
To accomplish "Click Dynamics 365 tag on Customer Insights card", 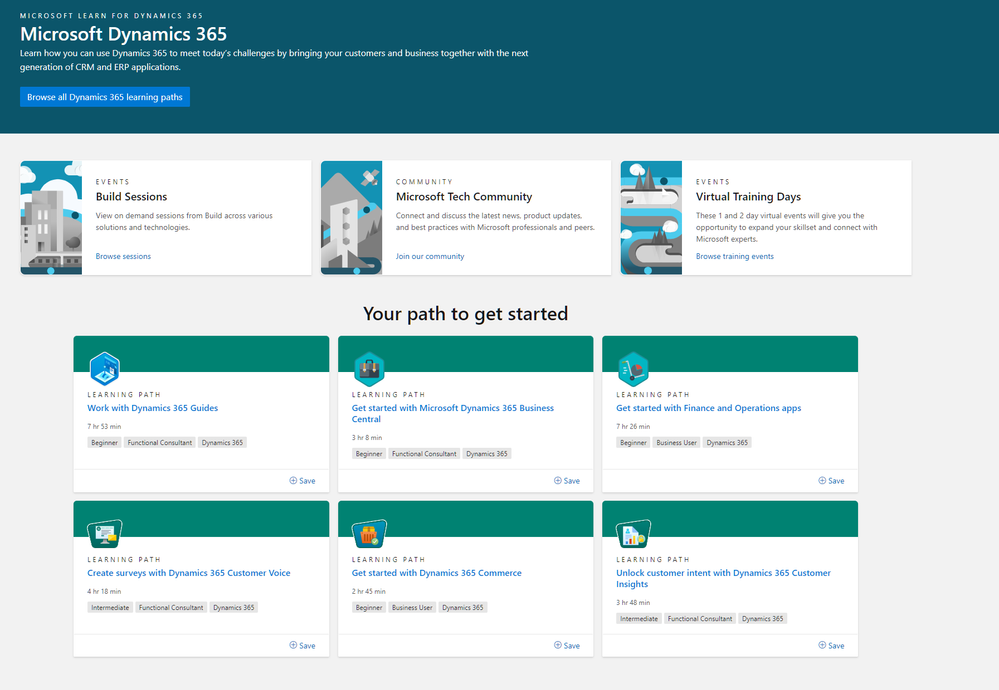I will pyautogui.click(x=763, y=619).
